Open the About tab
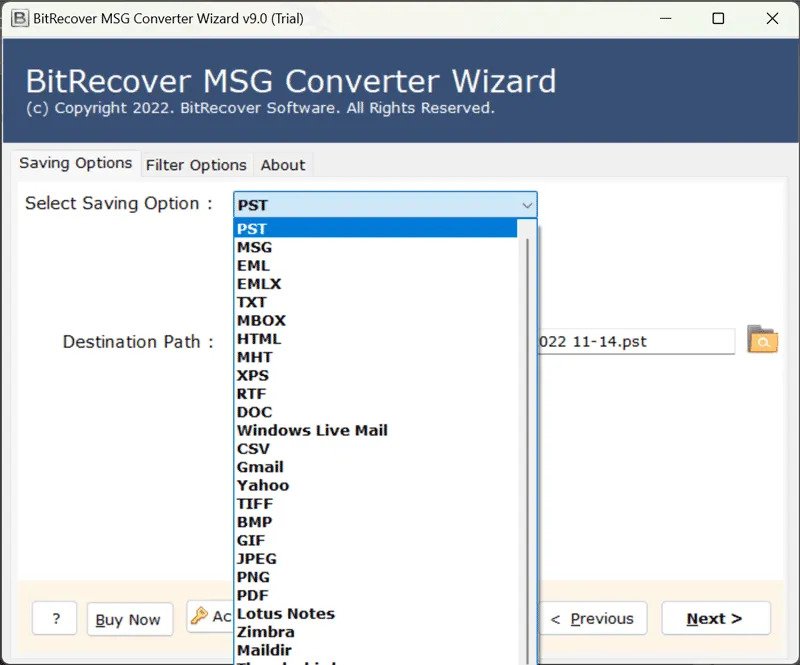The height and width of the screenshot is (665, 800). [x=283, y=165]
